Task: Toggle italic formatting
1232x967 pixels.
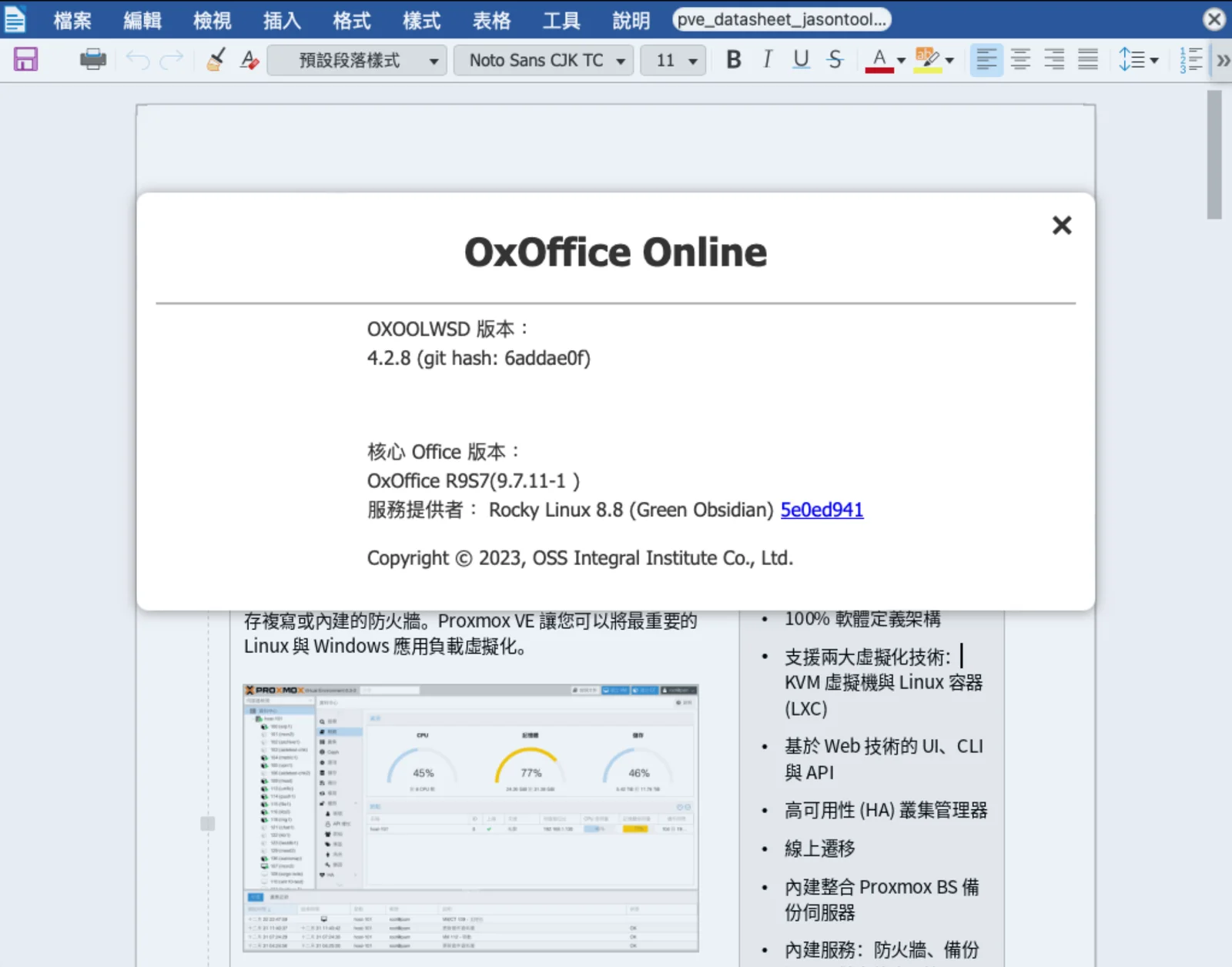Action: pyautogui.click(x=767, y=59)
